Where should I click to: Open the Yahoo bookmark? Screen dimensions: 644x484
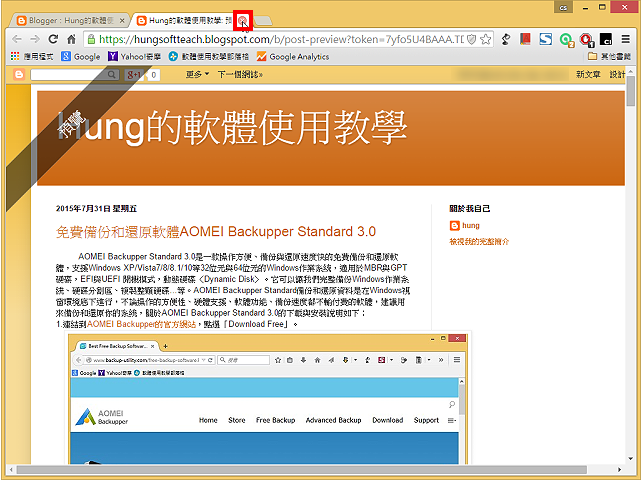coord(134,56)
